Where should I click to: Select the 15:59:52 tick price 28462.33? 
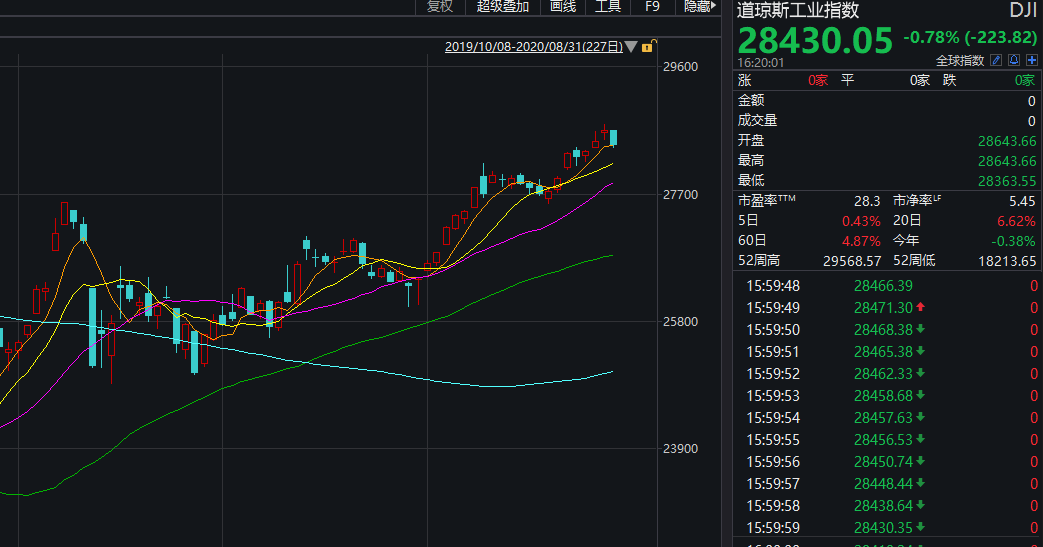(x=883, y=374)
